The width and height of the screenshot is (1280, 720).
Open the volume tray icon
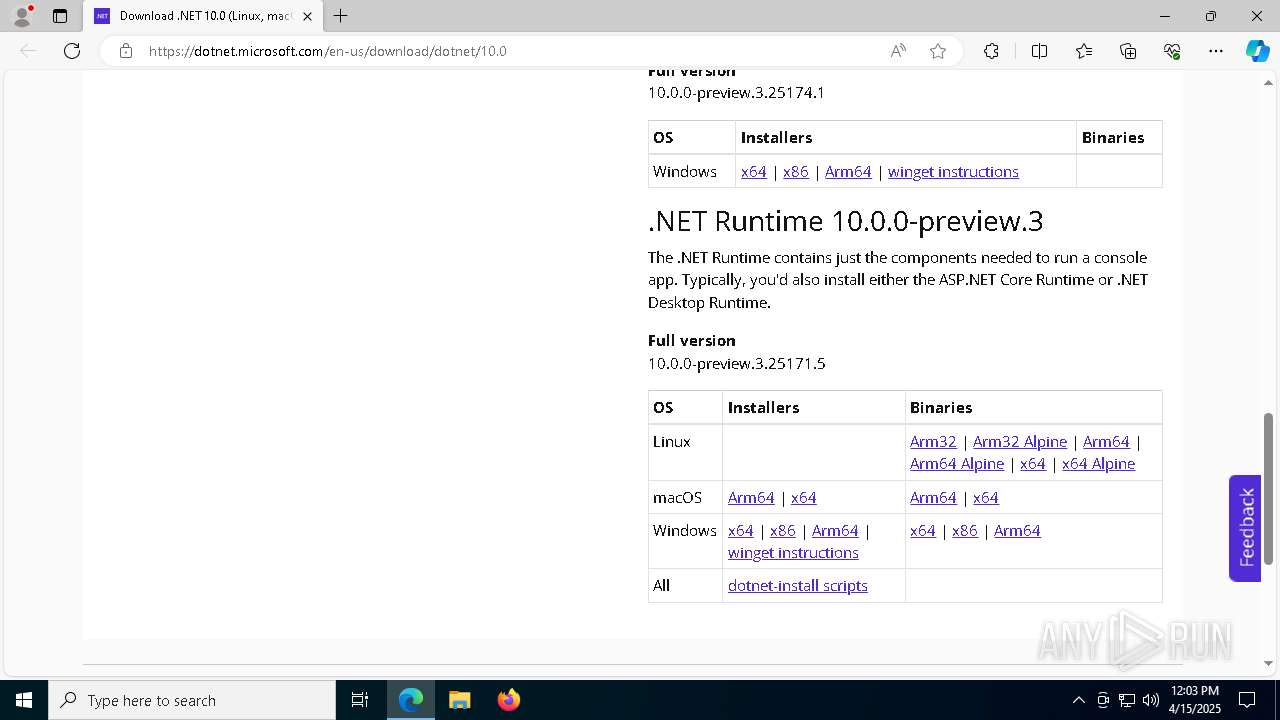point(1151,700)
